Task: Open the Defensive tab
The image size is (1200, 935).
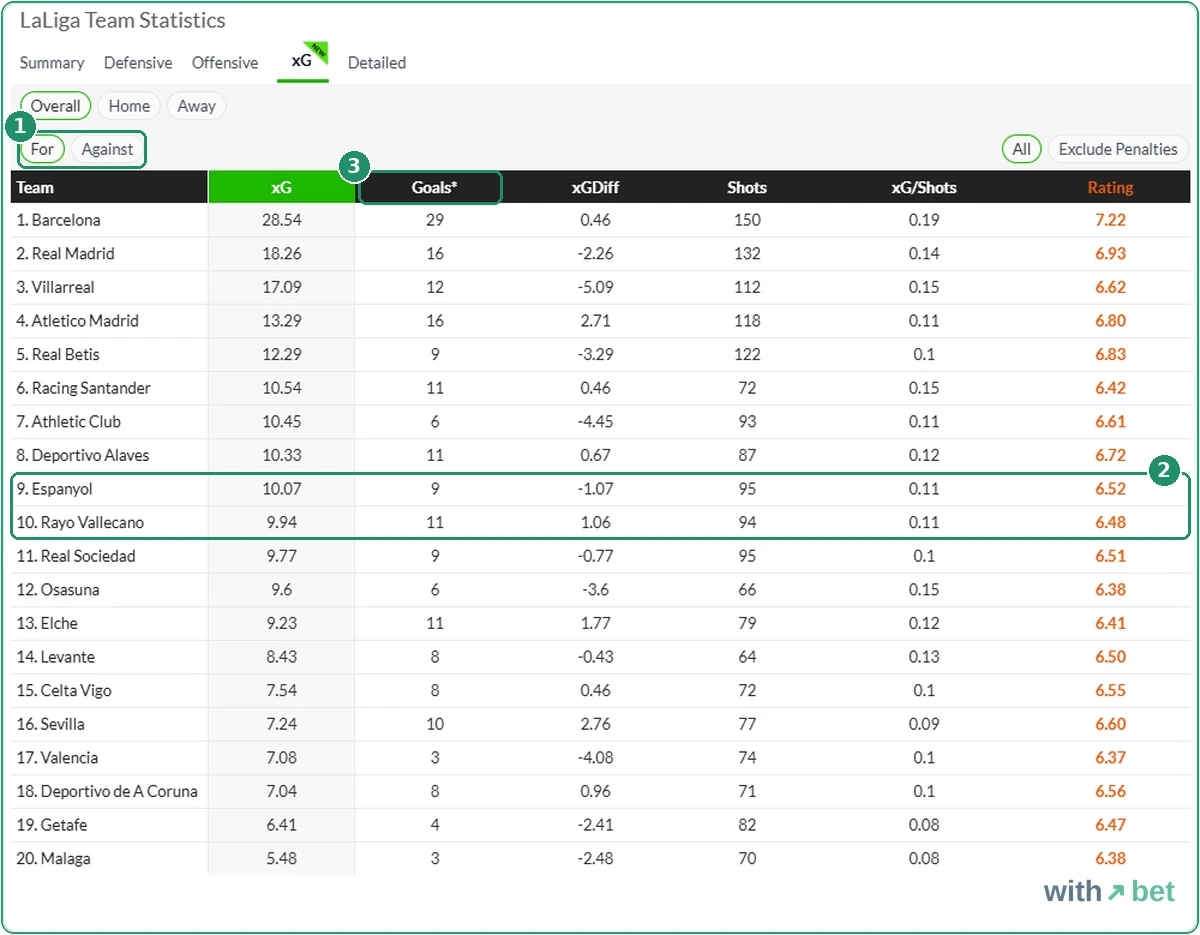Action: point(138,63)
